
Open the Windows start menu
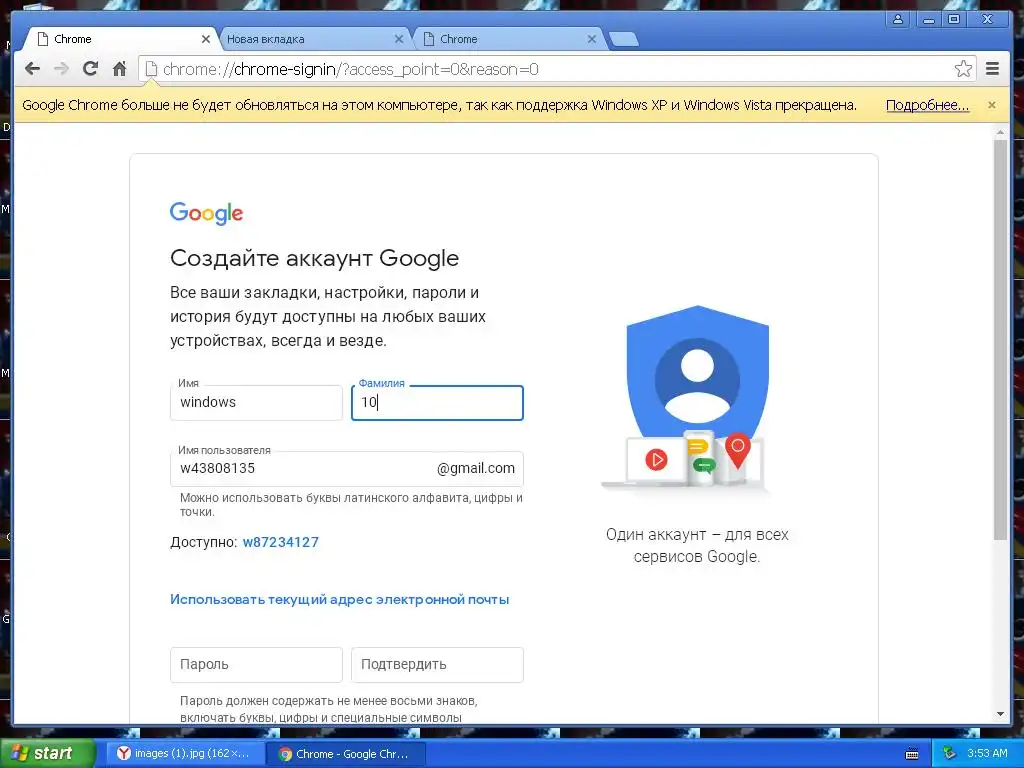coord(46,754)
